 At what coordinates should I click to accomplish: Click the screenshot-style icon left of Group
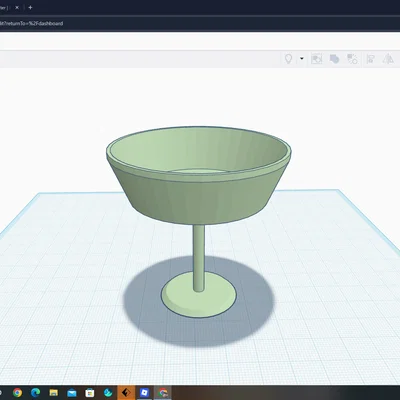(316, 59)
